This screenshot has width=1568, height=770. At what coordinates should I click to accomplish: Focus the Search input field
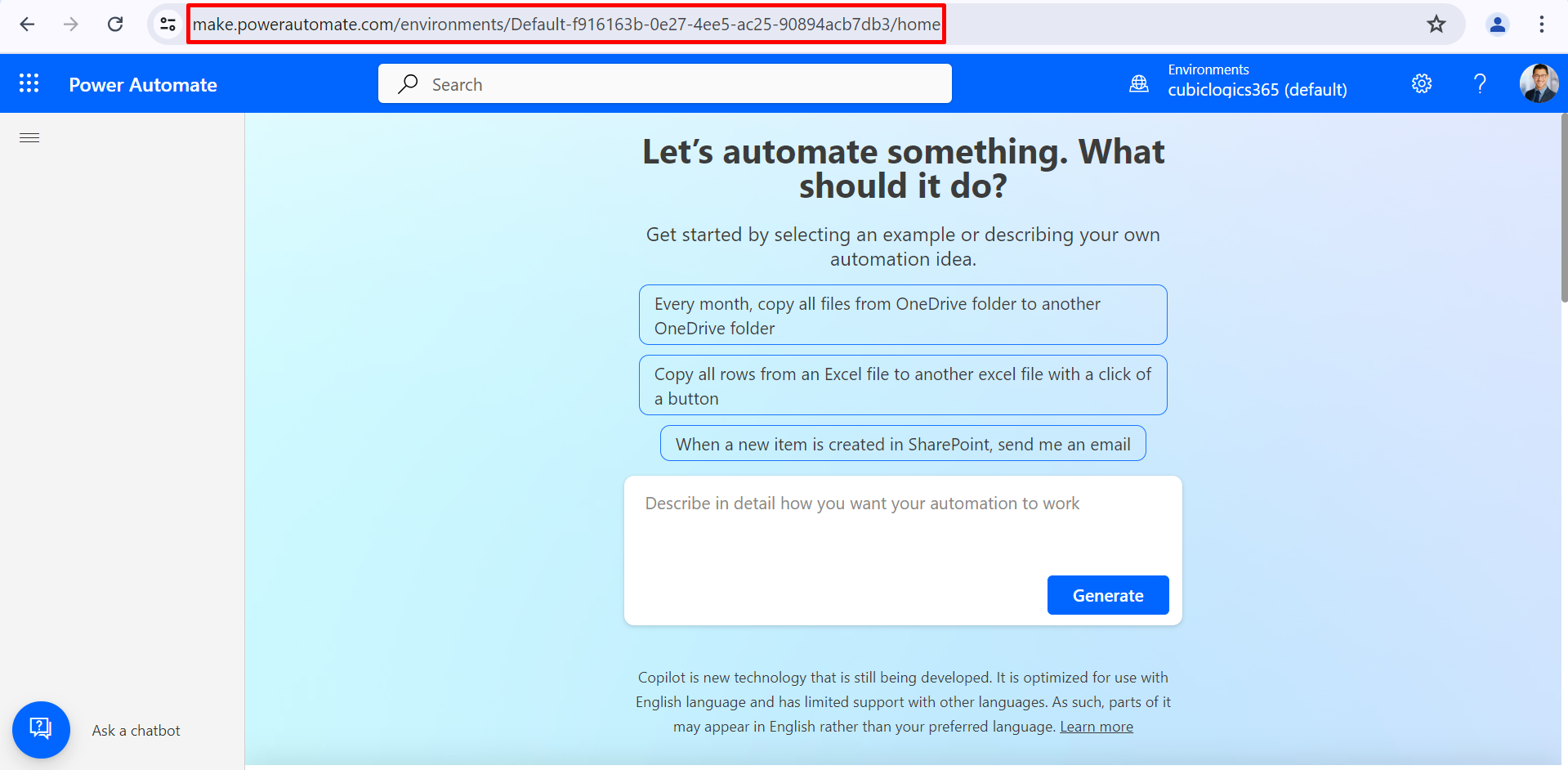(x=665, y=83)
